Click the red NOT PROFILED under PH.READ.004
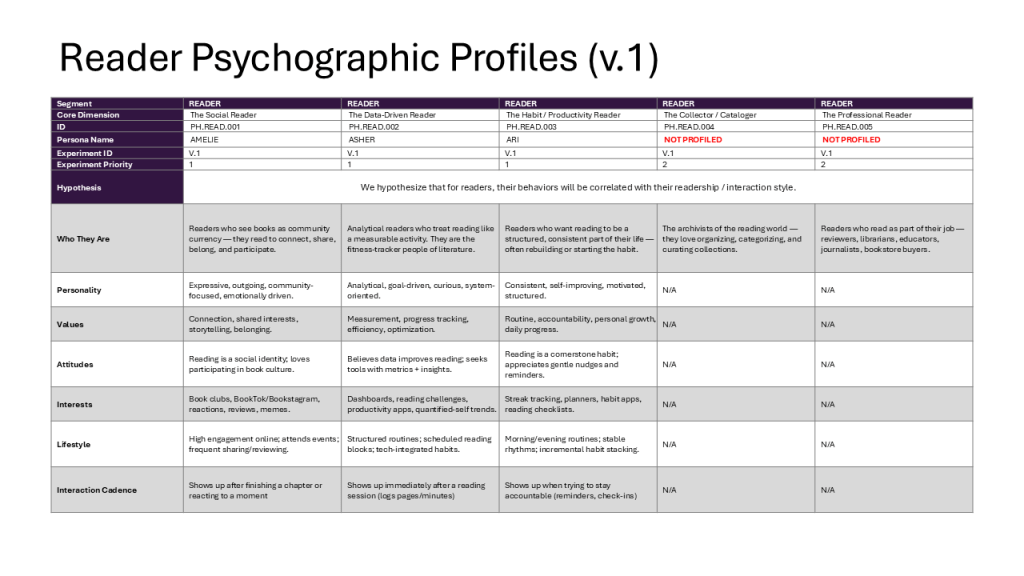The width and height of the screenshot is (1024, 576). coord(693,140)
